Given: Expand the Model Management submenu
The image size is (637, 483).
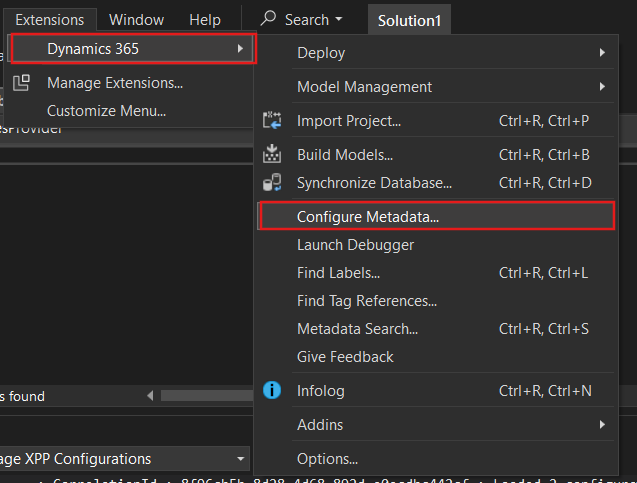Looking at the screenshot, I should (x=436, y=87).
